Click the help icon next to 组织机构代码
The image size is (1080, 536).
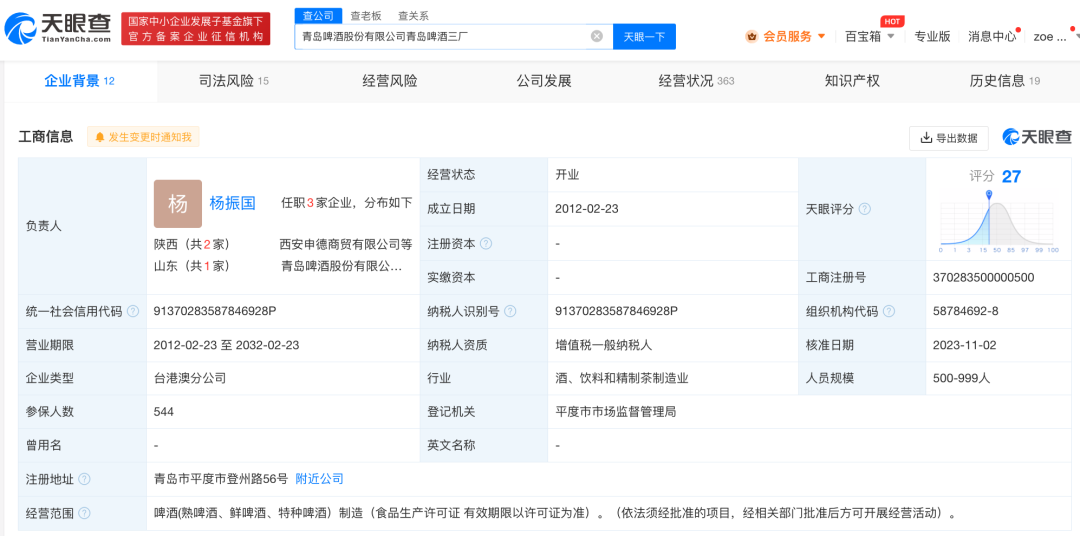[889, 311]
